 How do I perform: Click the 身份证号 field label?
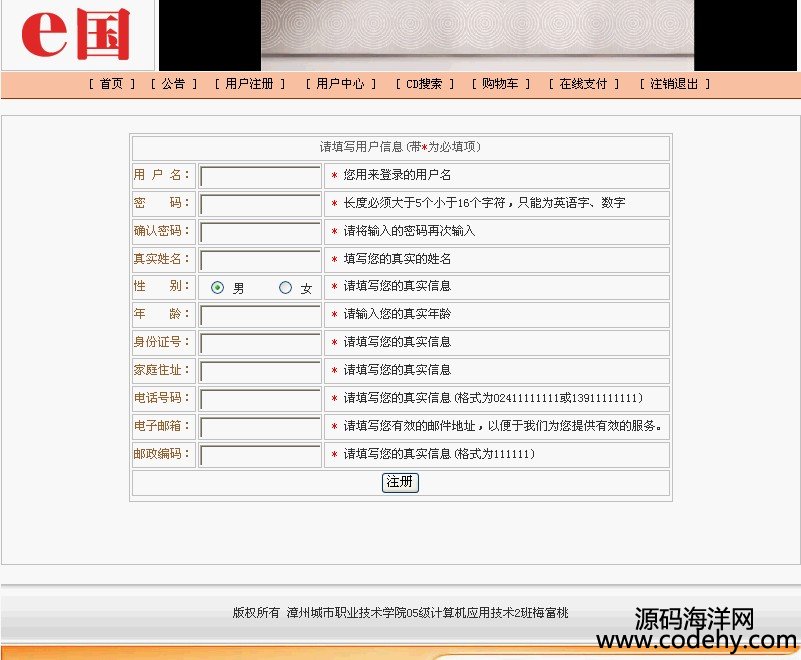161,342
